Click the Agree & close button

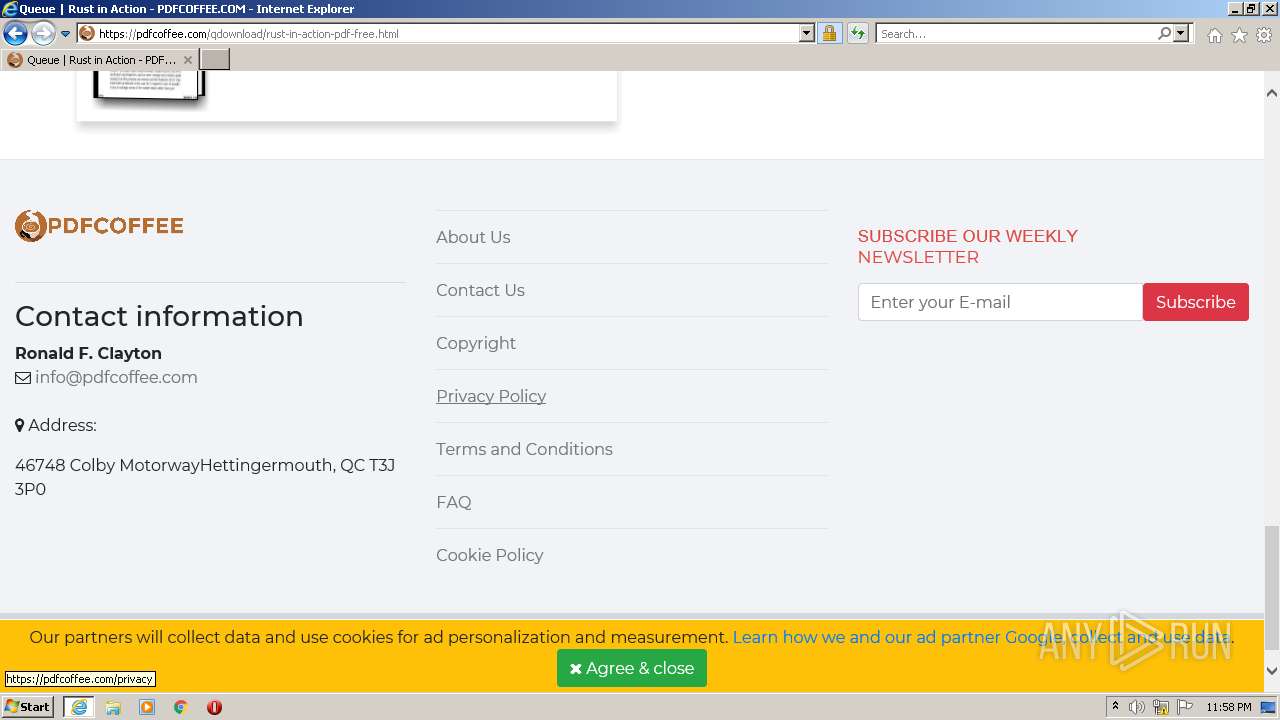632,668
